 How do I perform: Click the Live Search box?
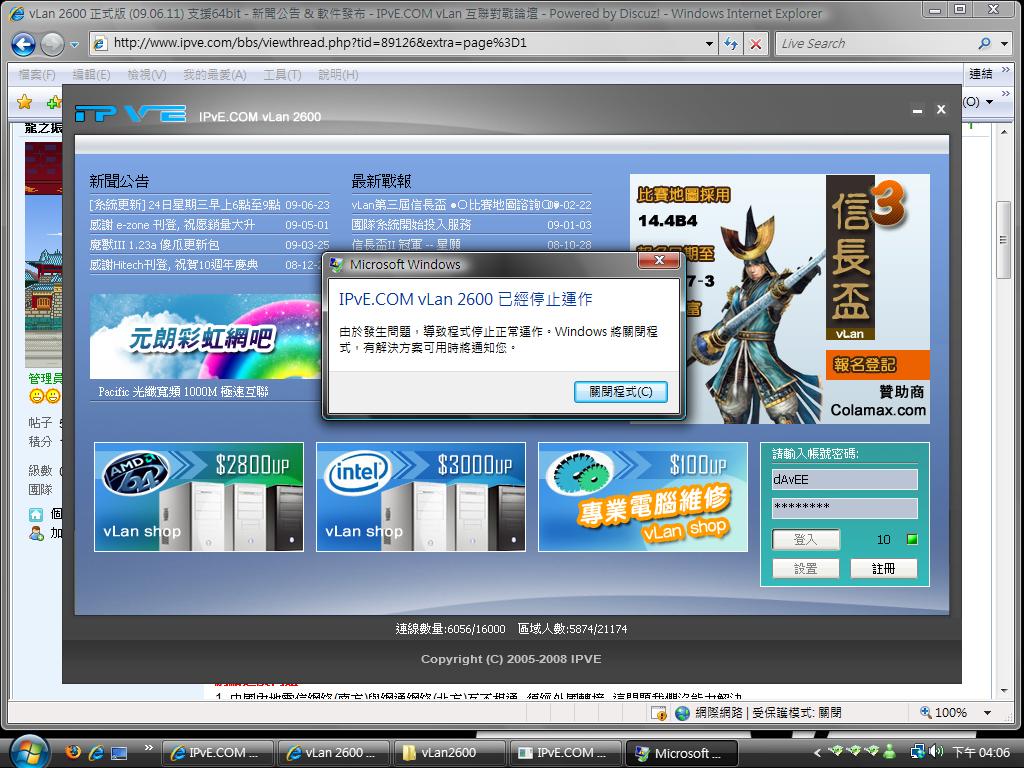(x=874, y=44)
